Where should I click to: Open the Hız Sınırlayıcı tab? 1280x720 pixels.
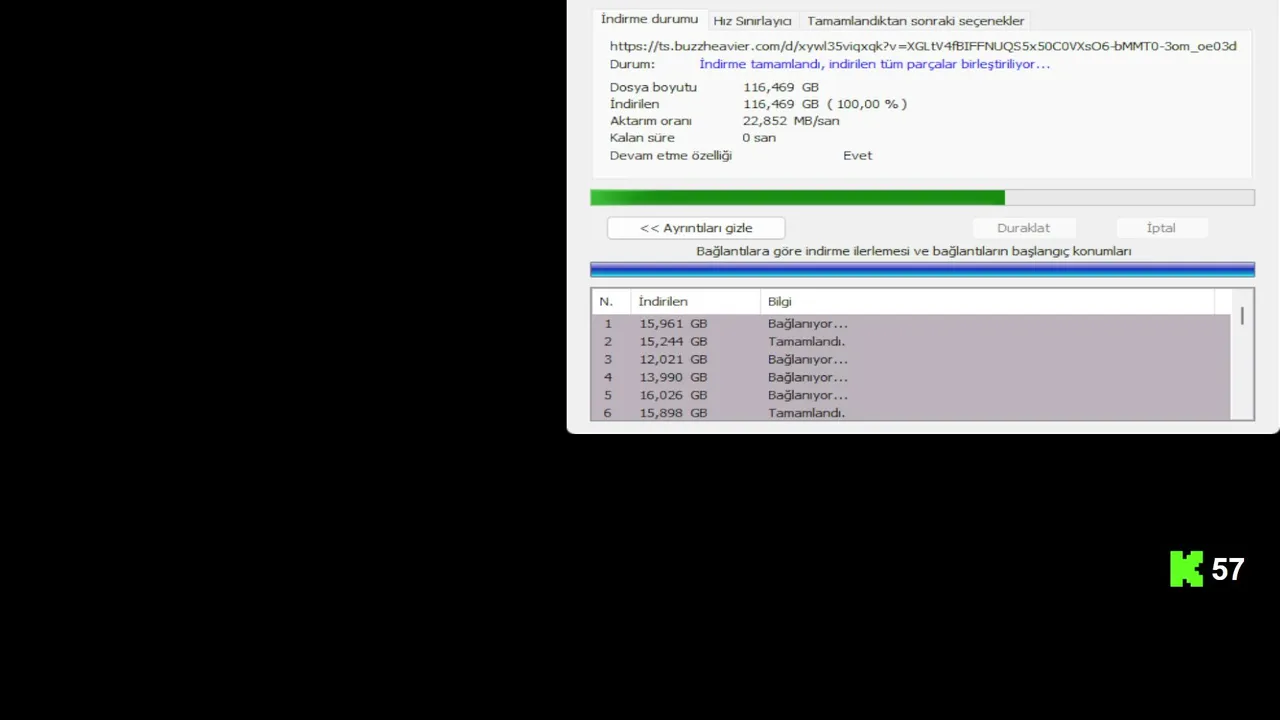(752, 21)
